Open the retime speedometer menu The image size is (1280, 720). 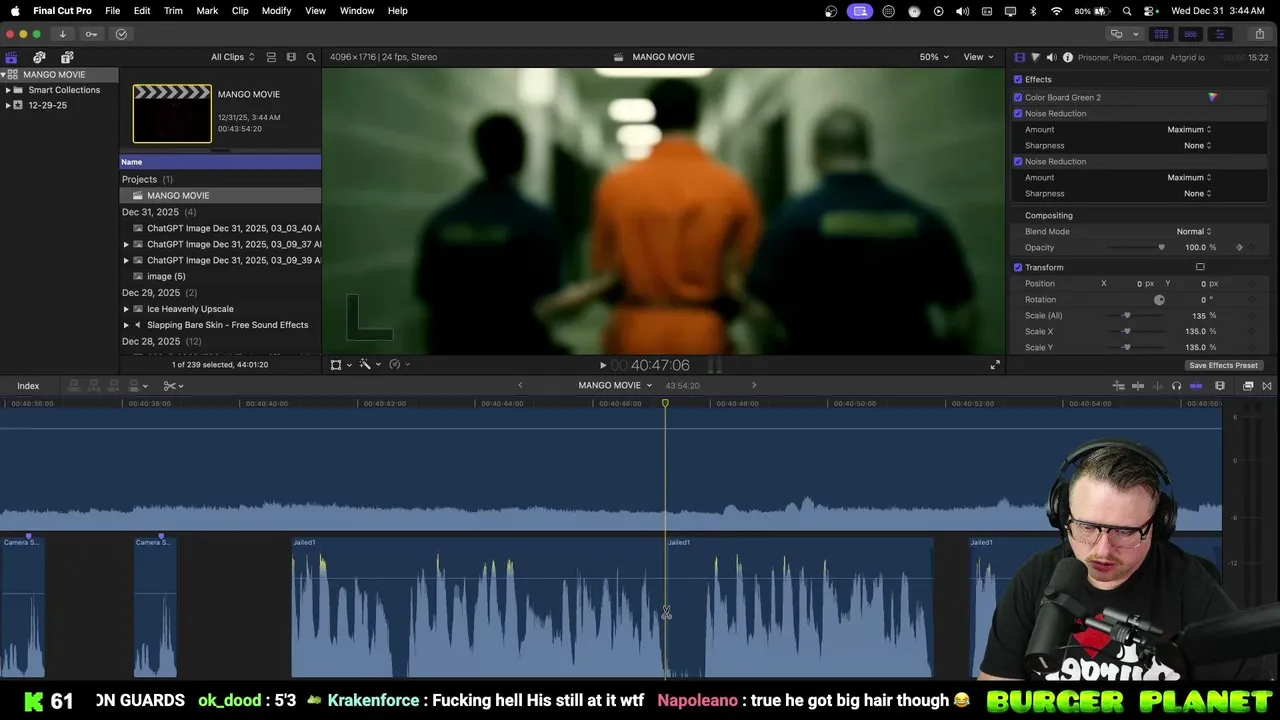(x=398, y=365)
